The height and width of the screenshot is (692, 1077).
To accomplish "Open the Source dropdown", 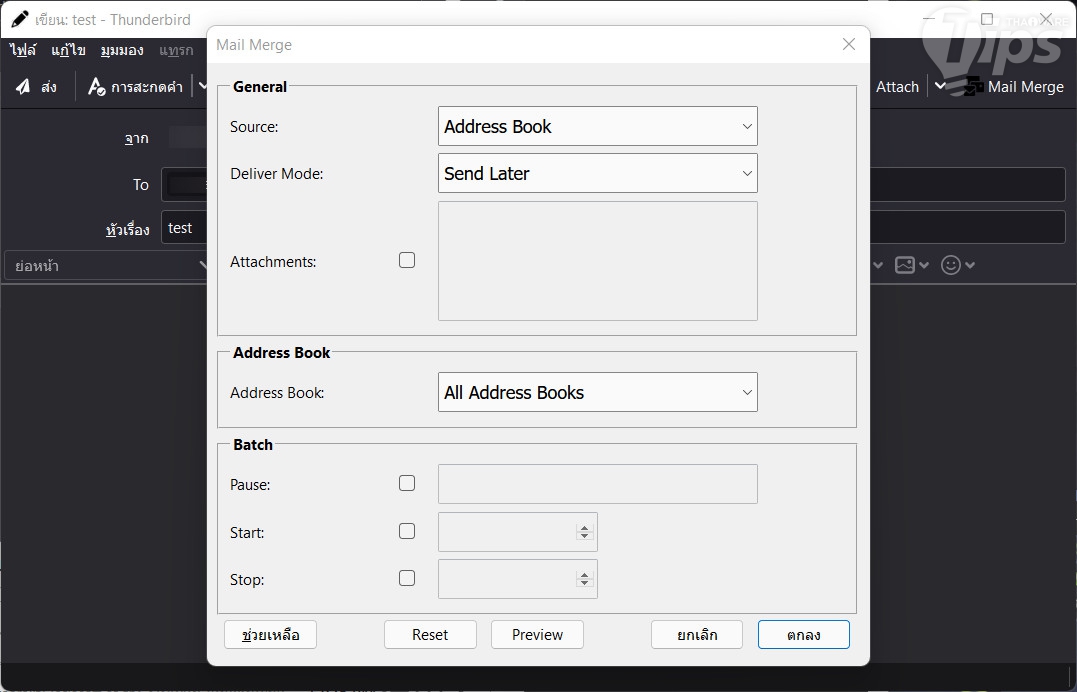I will (x=598, y=126).
